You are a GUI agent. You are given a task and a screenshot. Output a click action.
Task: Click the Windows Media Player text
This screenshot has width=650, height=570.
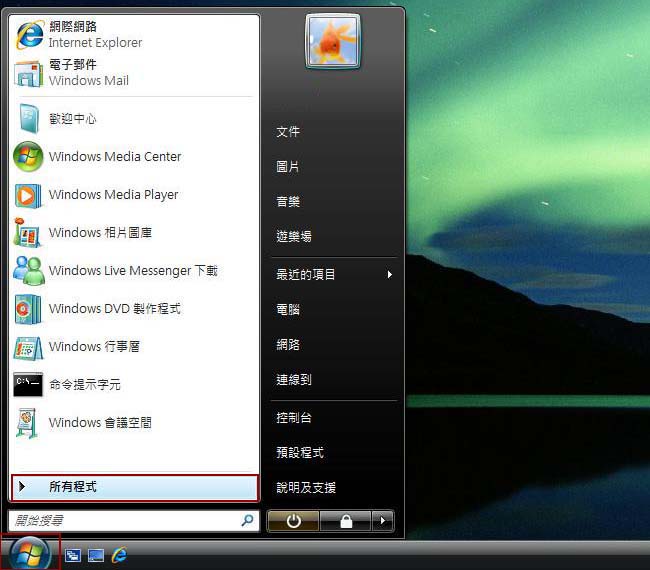(114, 195)
